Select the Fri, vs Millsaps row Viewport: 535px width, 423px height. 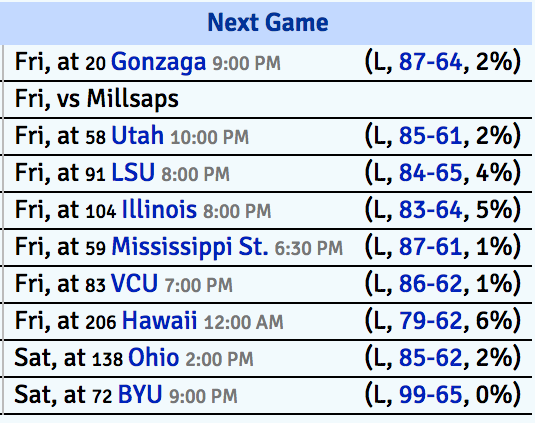[268, 100]
